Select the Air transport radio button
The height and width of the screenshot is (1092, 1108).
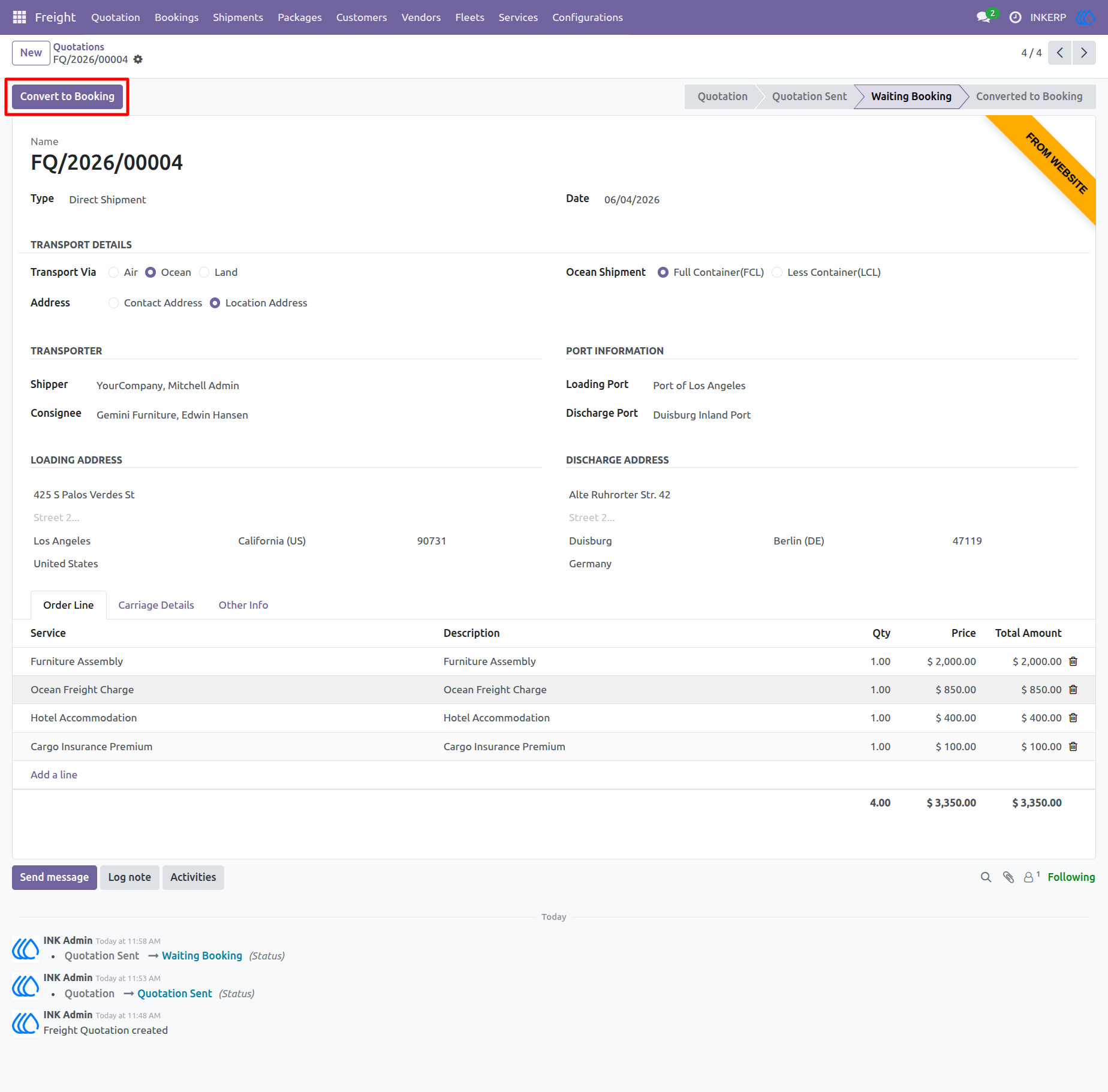[x=113, y=272]
